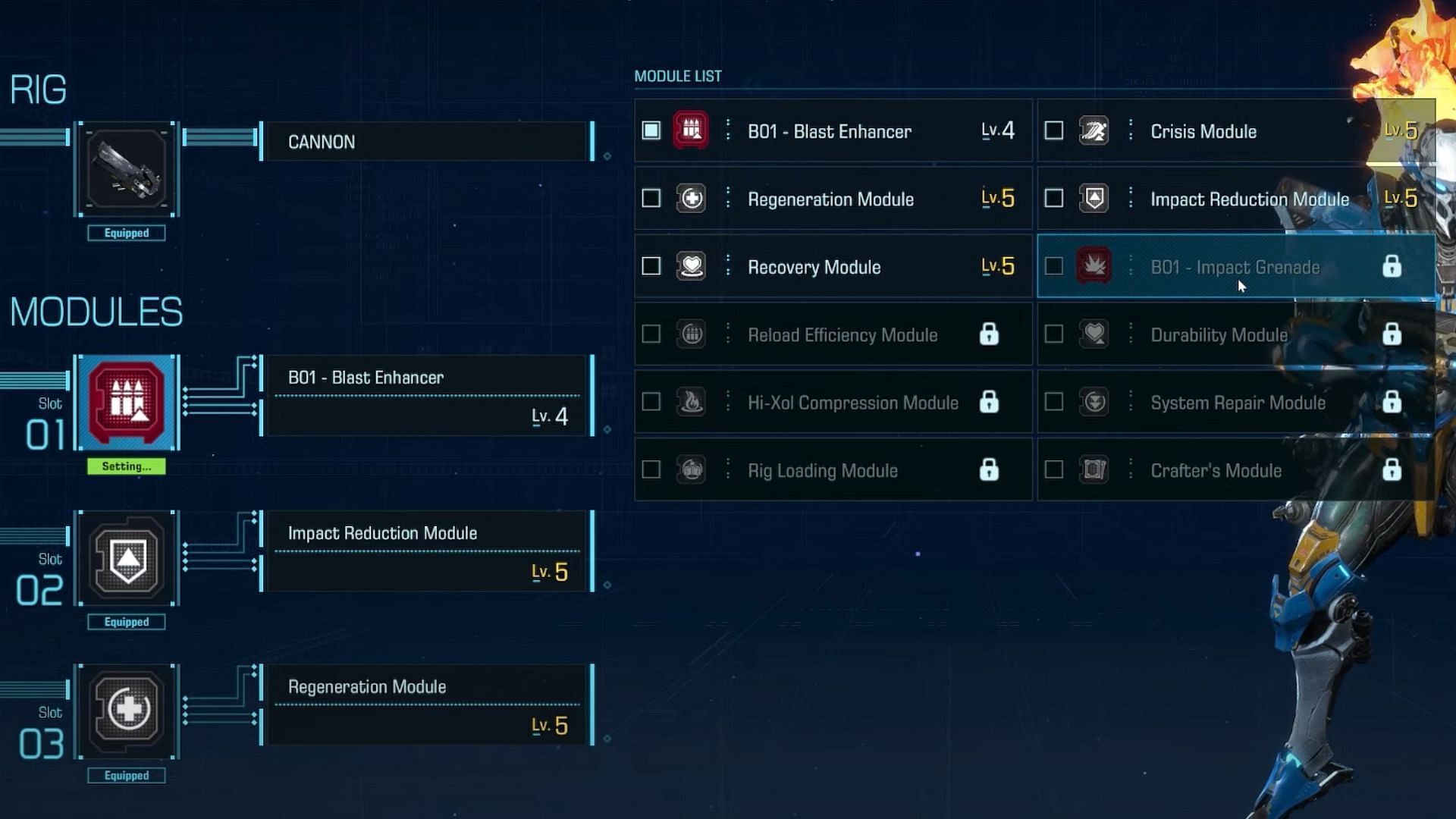Toggle checkbox for Recovery Module
The image size is (1456, 819).
click(x=651, y=266)
